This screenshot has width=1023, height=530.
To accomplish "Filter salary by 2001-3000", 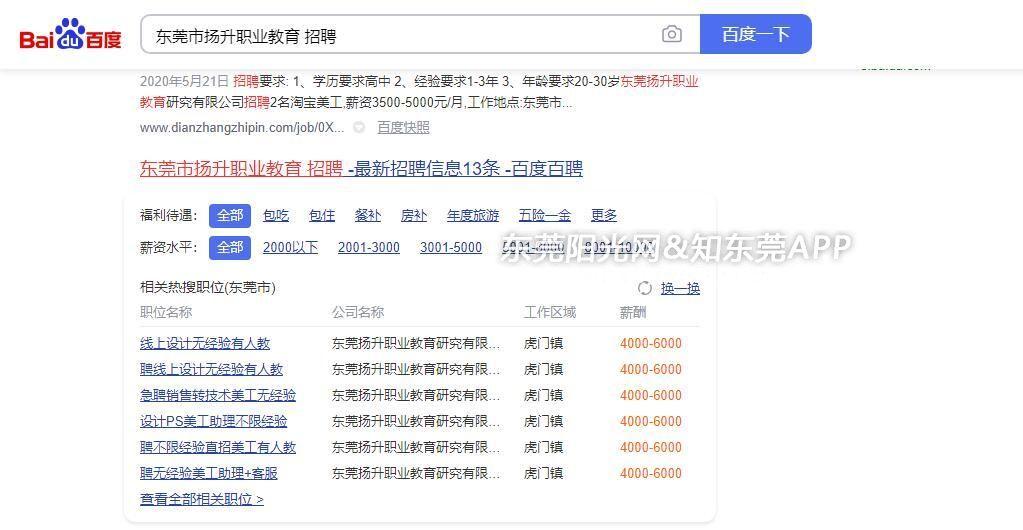I will [x=369, y=248].
